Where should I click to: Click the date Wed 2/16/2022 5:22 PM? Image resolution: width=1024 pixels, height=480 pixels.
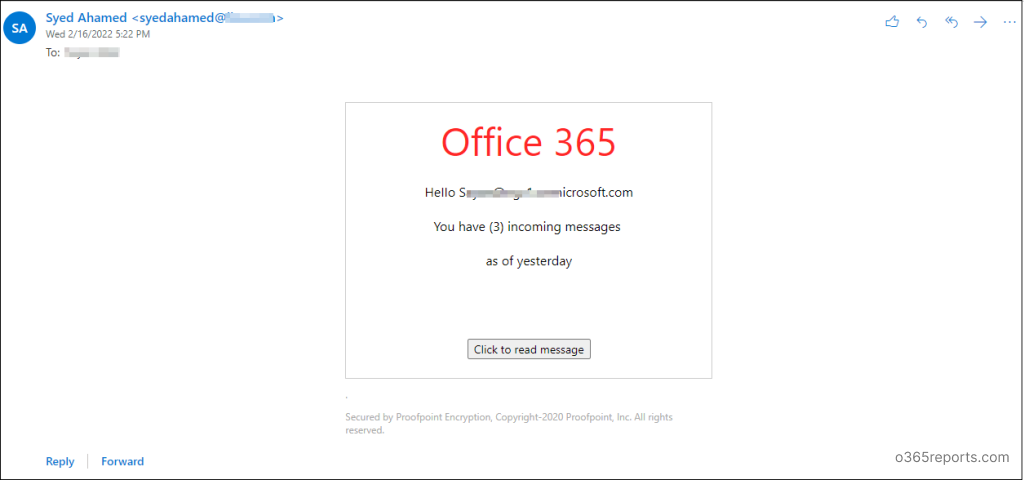tap(98, 34)
